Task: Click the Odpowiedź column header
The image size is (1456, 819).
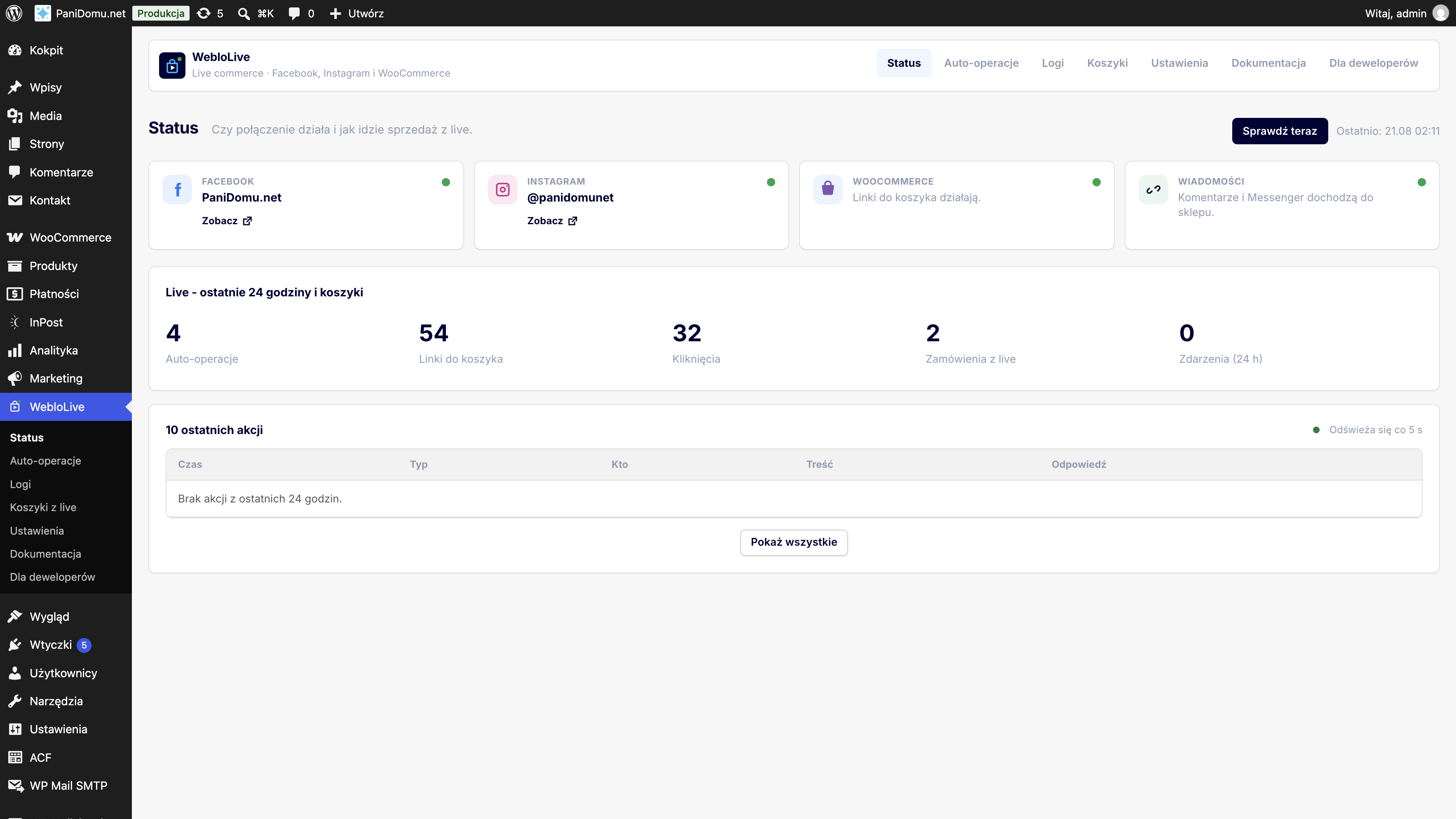Action: tap(1079, 465)
